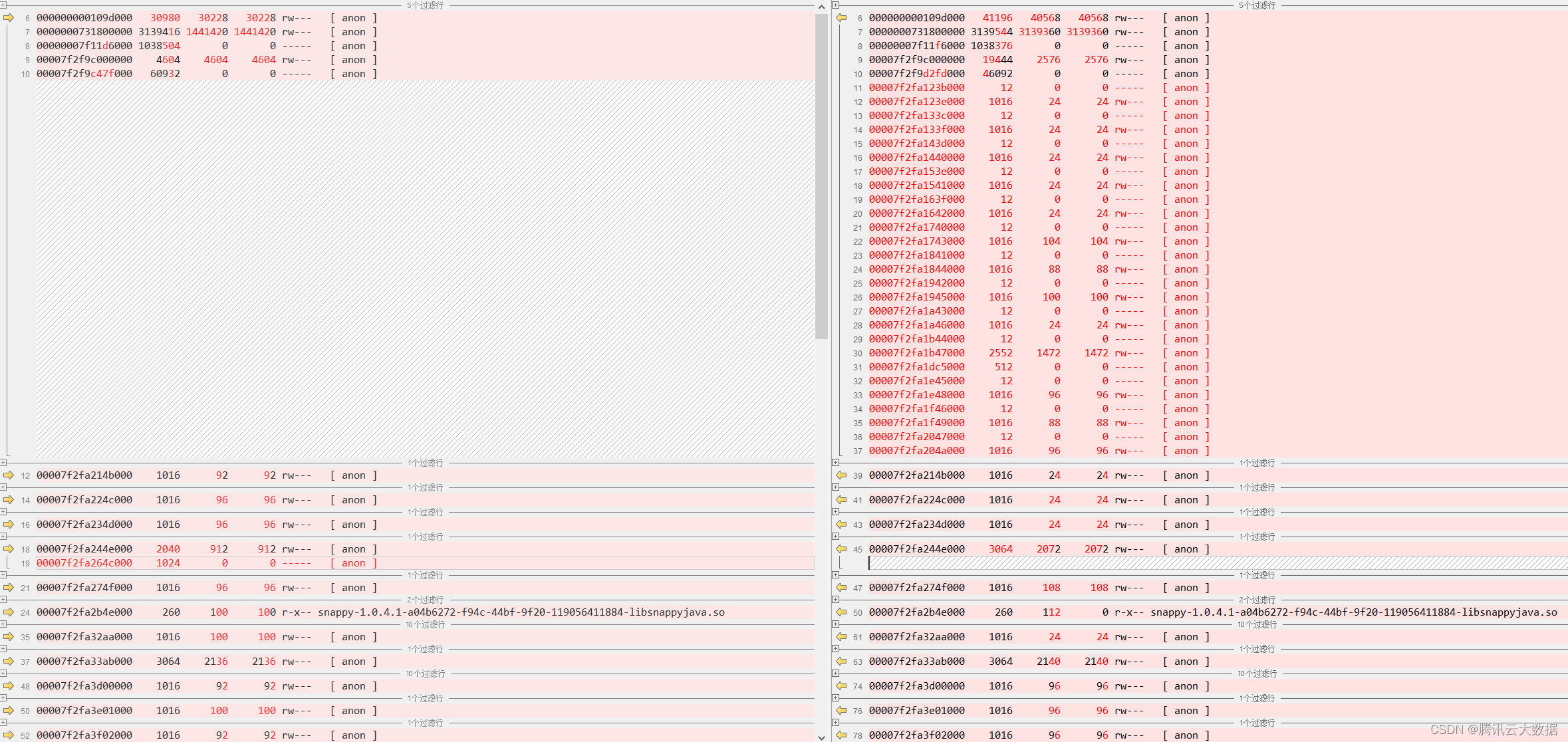Viewport: 1568px width, 742px height.
Task: Click right row 00007f2fa1743000 on line 22
Action: [x=1218, y=241]
